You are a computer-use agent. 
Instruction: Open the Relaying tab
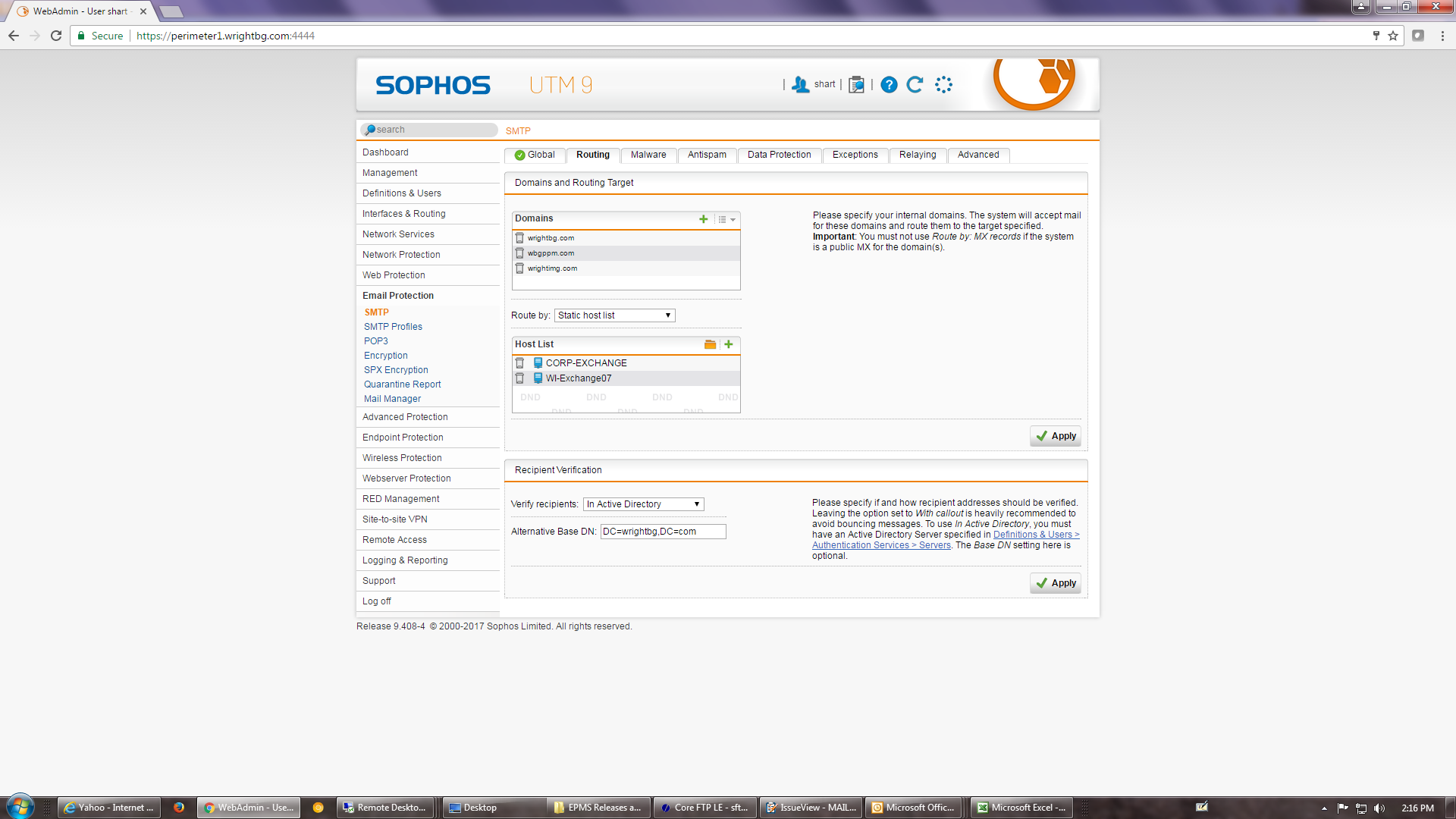(918, 155)
